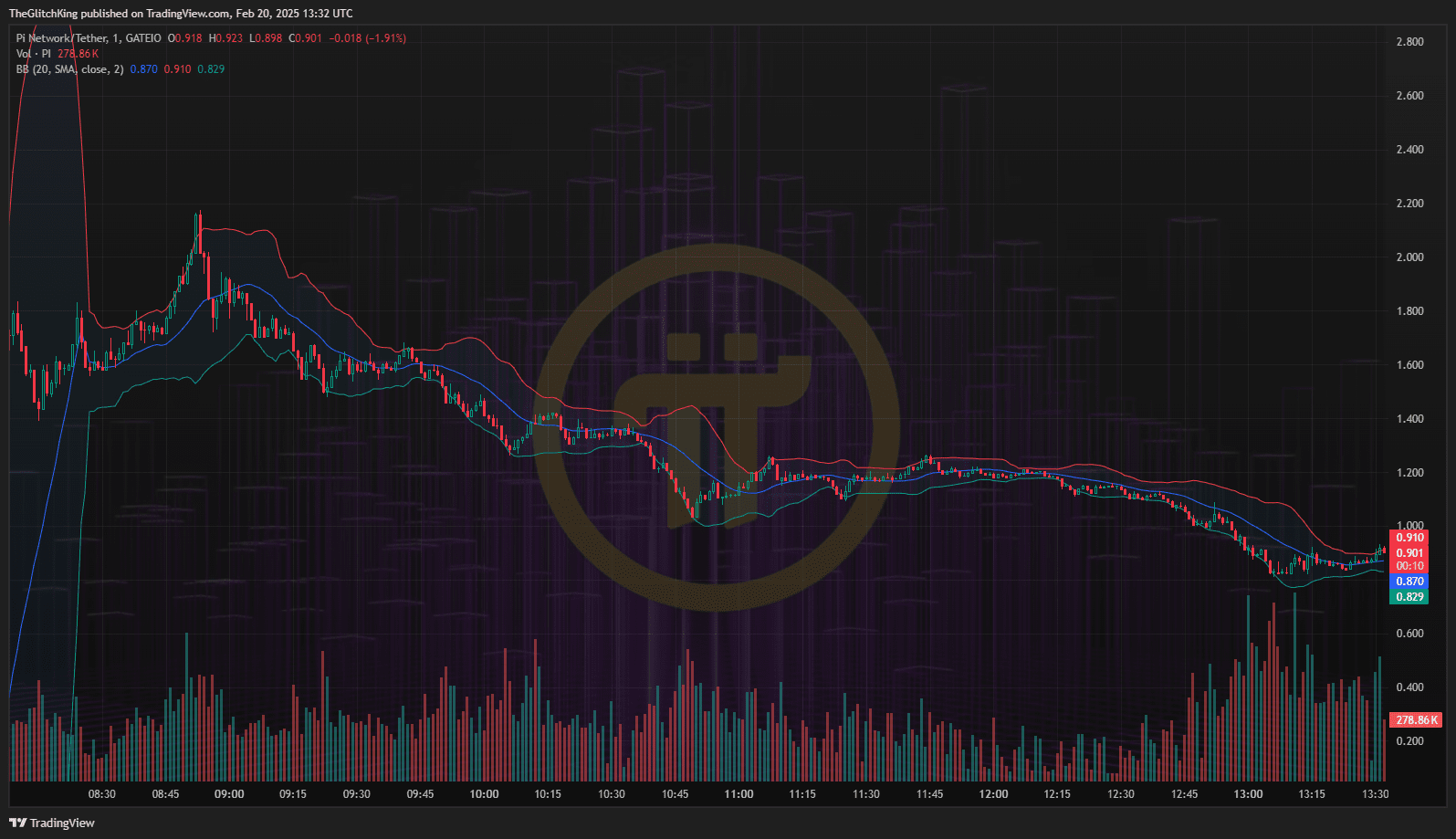Screen dimensions: 1456x839
Task: Click the 08:30 time axis label
Action: tap(102, 794)
